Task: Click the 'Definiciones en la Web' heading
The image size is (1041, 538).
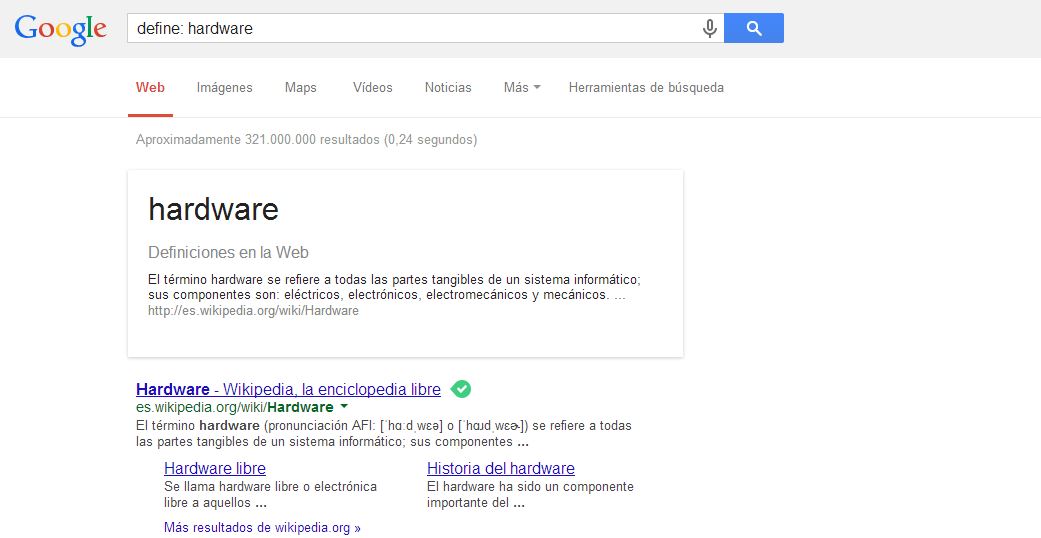Action: tap(228, 252)
